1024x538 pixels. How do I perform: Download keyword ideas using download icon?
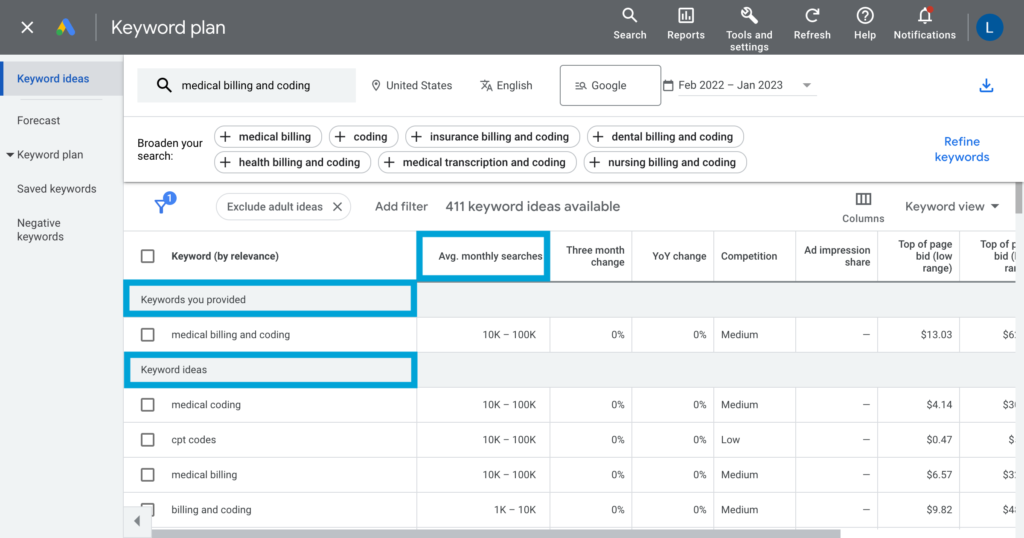[x=986, y=86]
